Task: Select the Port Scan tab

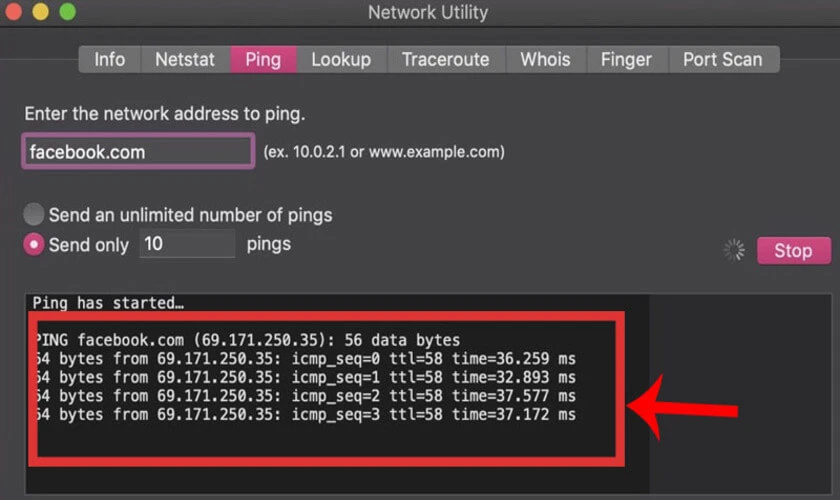Action: click(x=723, y=59)
